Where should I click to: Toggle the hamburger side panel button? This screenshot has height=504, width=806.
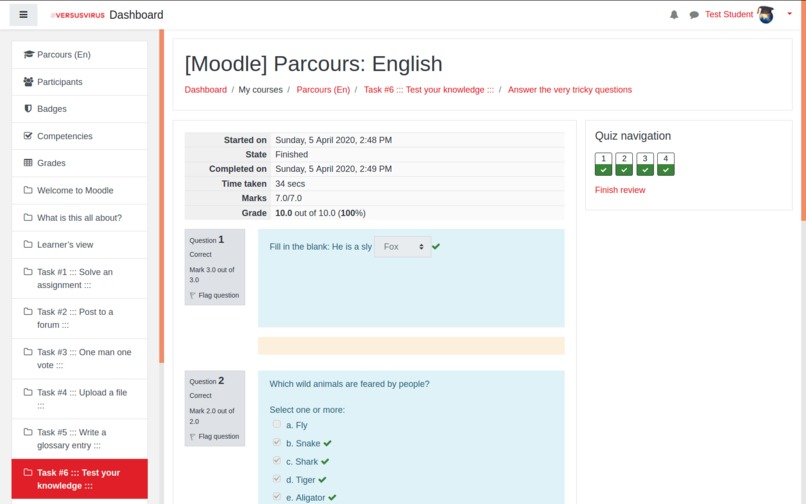23,14
